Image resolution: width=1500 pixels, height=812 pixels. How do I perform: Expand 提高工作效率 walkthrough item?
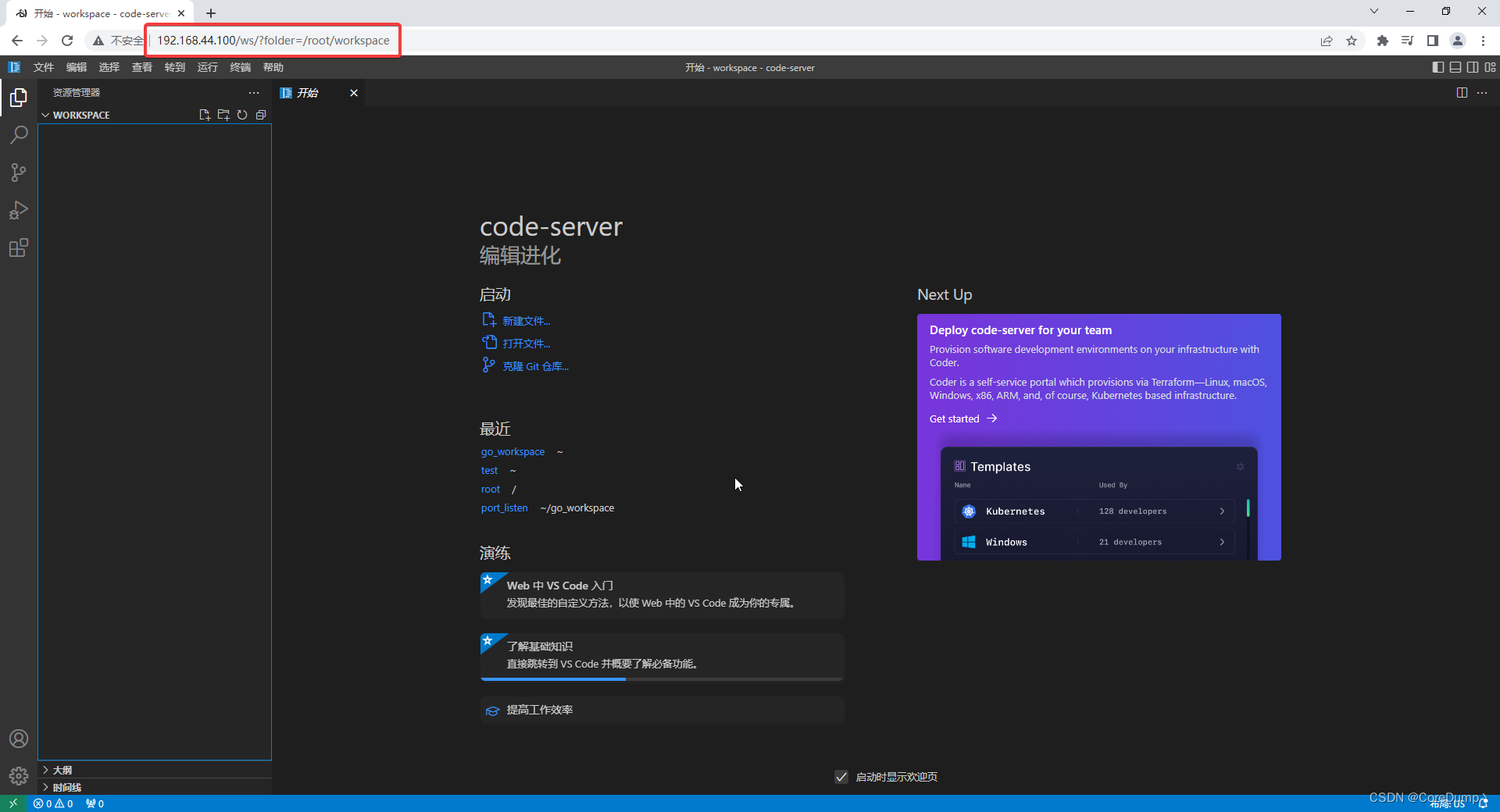[662, 710]
